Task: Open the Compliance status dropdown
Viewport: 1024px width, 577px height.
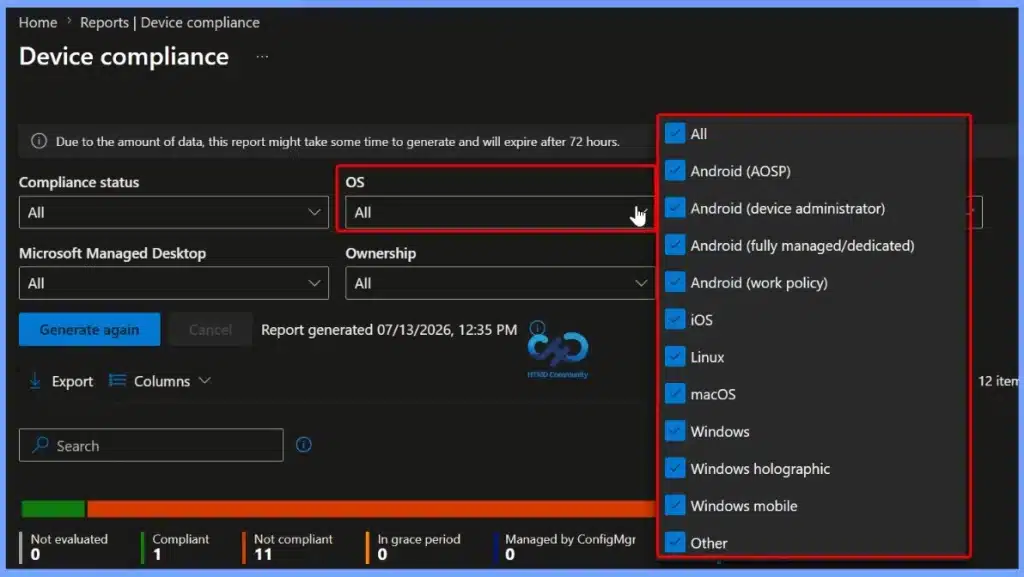Action: click(174, 212)
